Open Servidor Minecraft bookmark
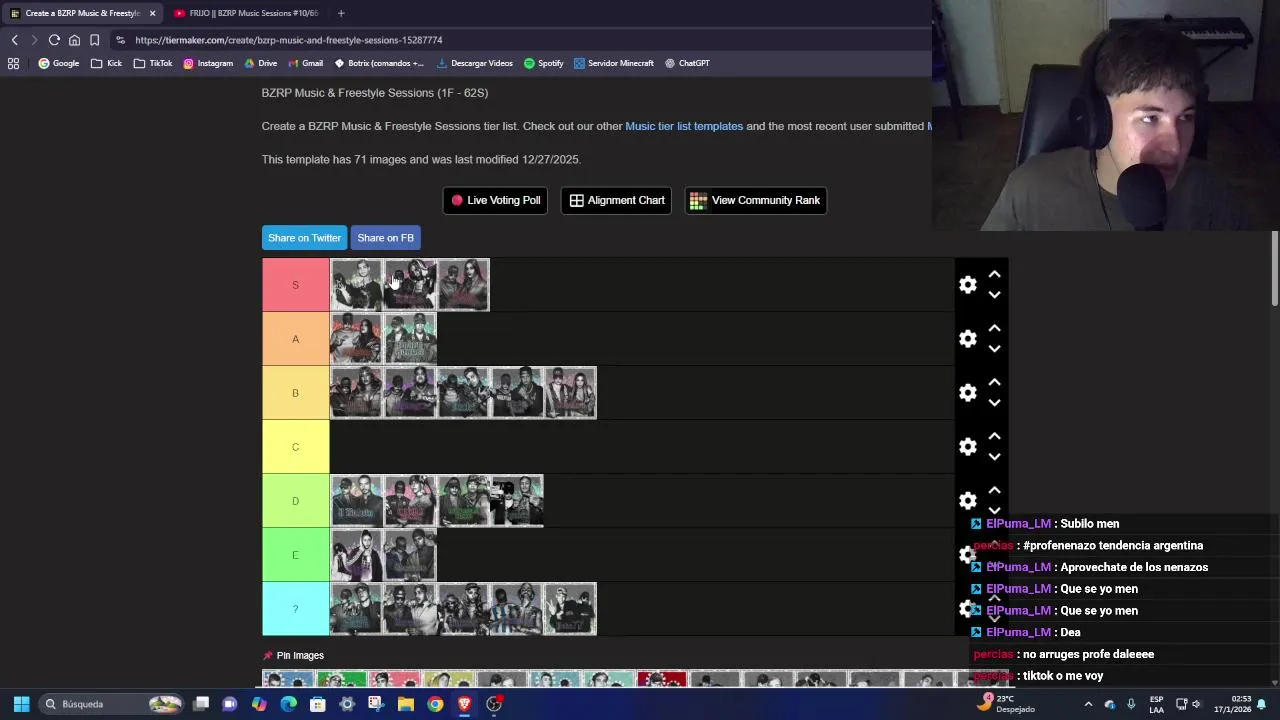This screenshot has height=720, width=1280. (x=613, y=63)
